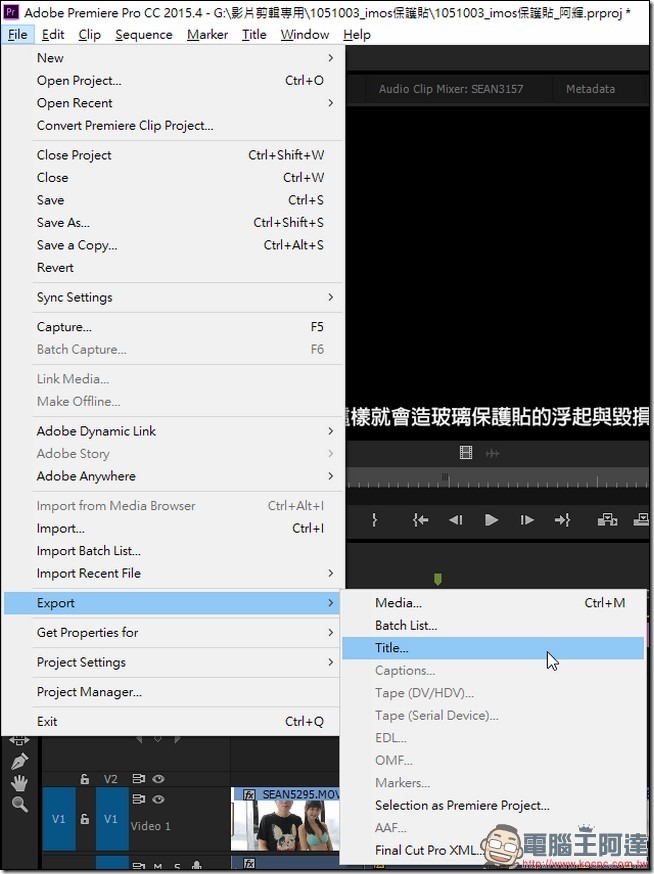Choose Batch List... in Export submenu
This screenshot has width=654, height=874.
493,625
